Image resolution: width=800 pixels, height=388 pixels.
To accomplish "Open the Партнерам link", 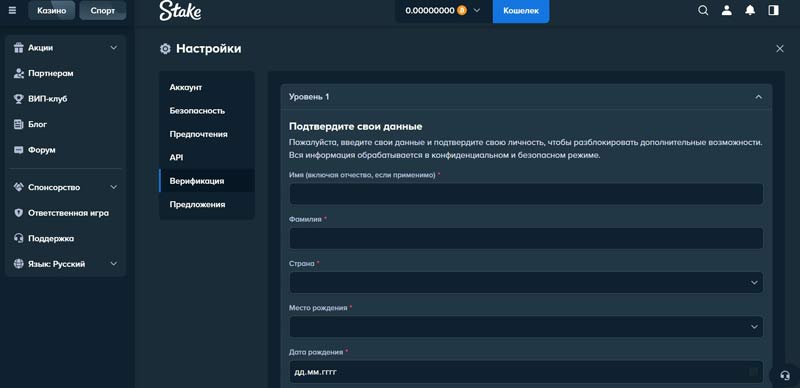I will 51,73.
